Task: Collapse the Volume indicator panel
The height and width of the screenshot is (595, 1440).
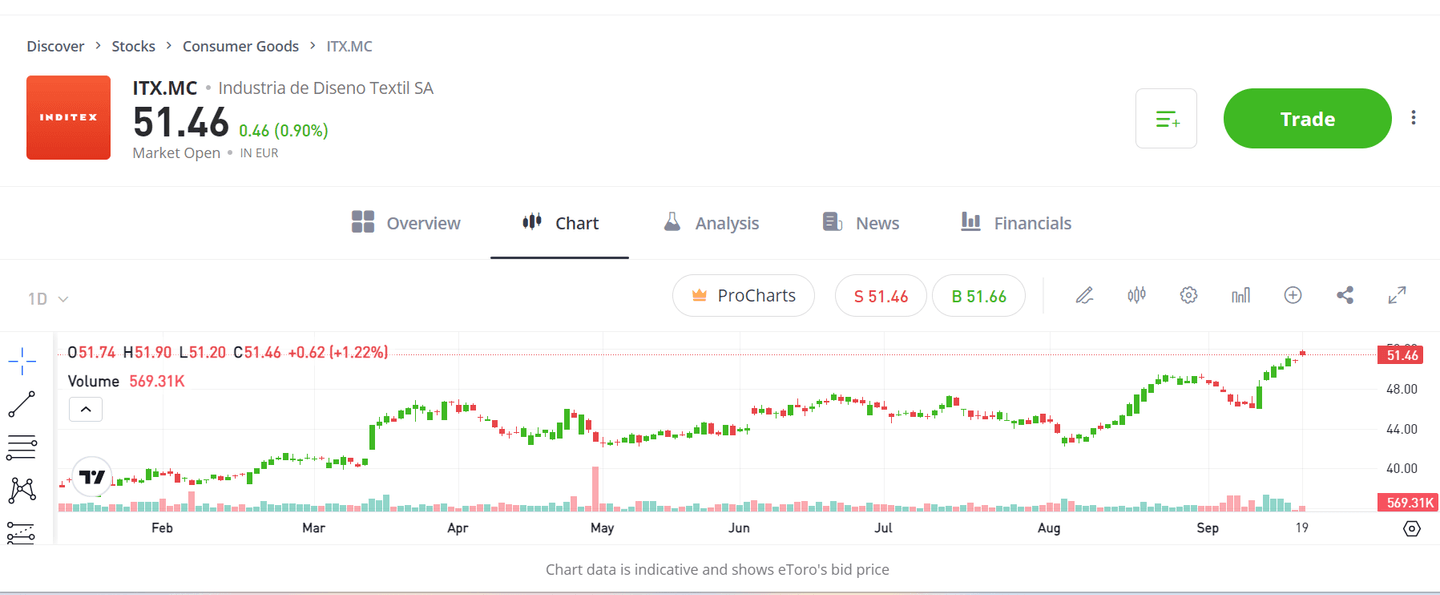Action: (x=85, y=409)
